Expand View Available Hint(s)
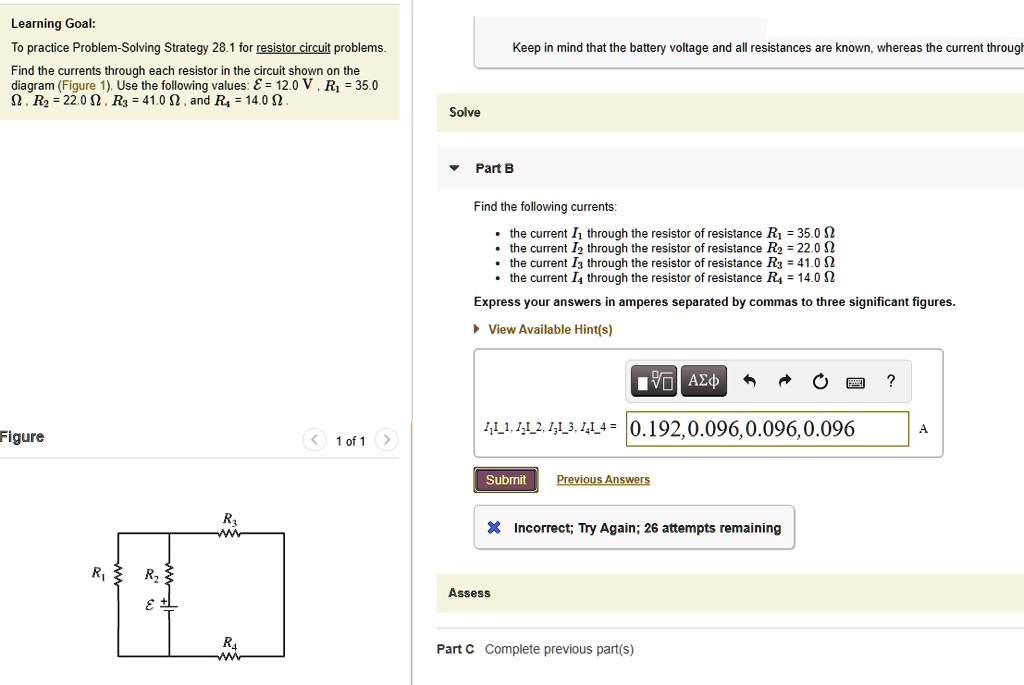This screenshot has height=685, width=1024. [550, 328]
